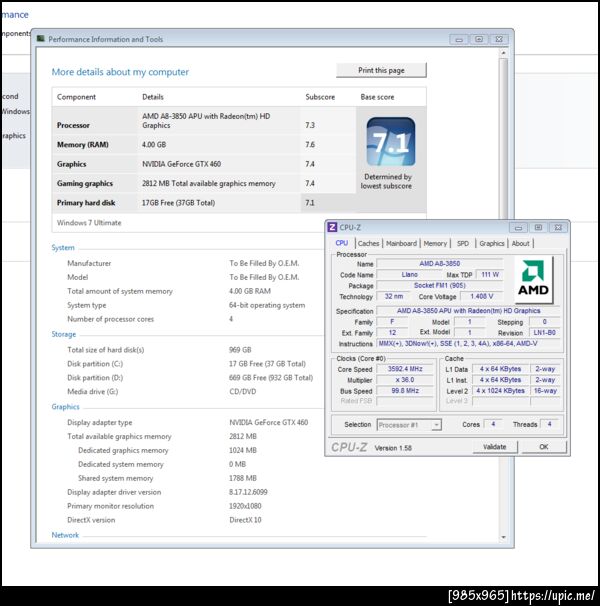Click the Technology value 32 nm
This screenshot has width=600, height=606.
[x=394, y=296]
